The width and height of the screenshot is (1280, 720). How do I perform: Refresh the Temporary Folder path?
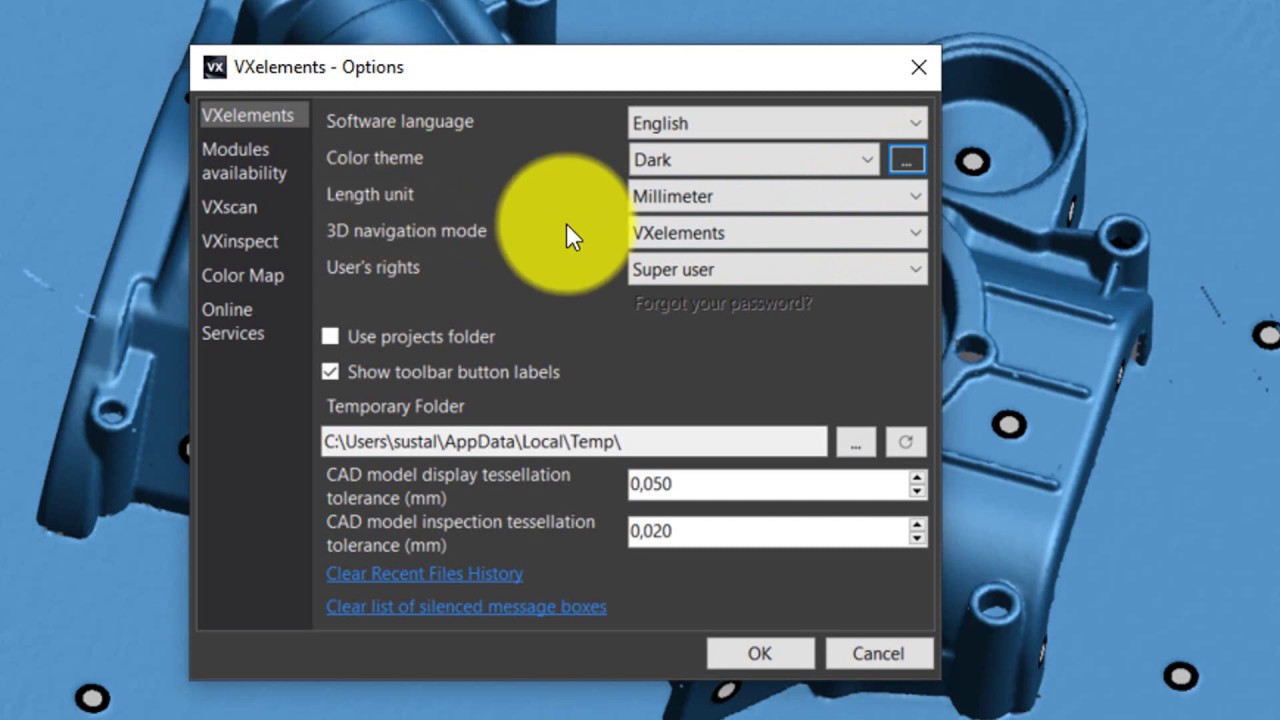(905, 441)
